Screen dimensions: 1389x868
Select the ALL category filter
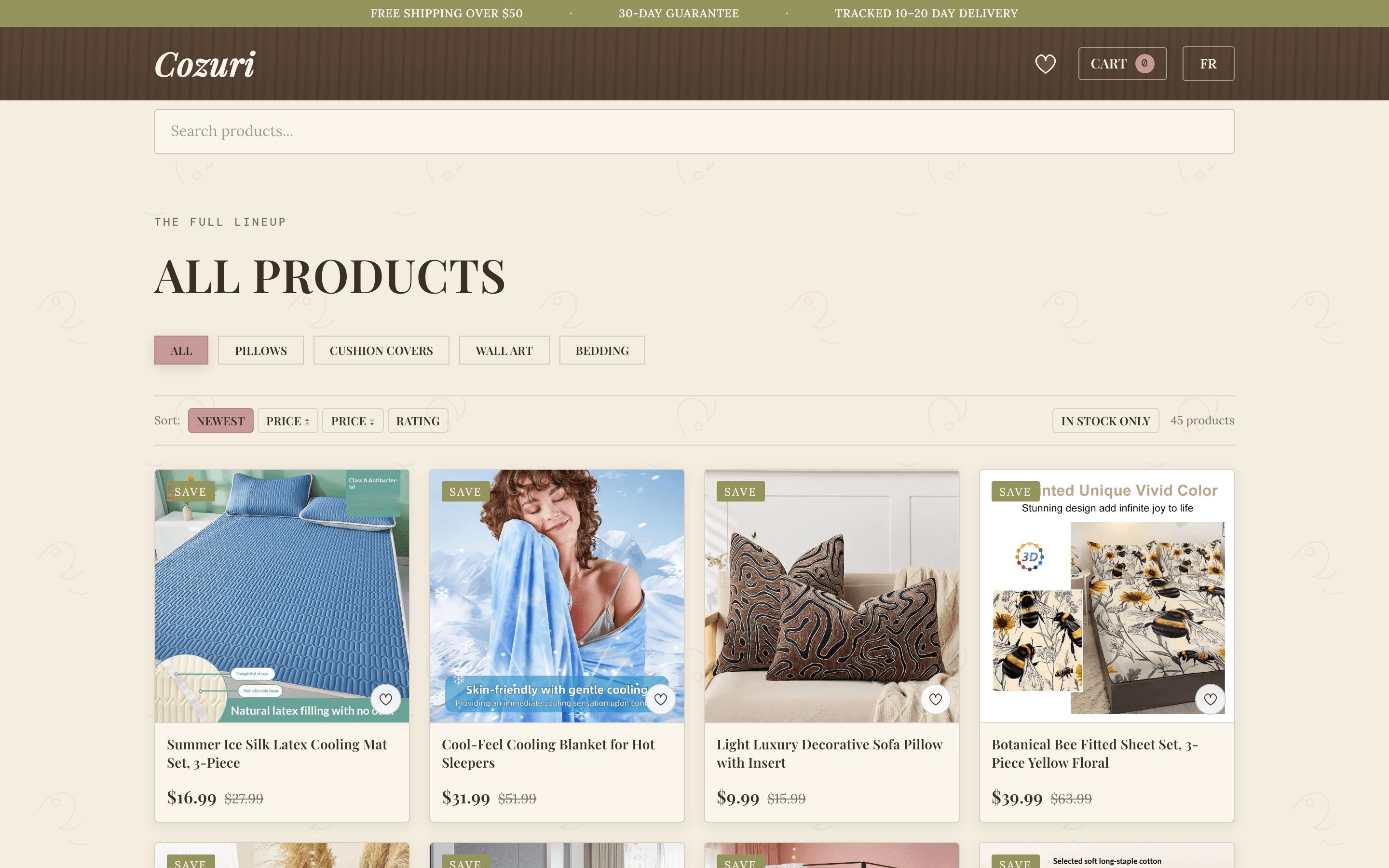point(181,350)
